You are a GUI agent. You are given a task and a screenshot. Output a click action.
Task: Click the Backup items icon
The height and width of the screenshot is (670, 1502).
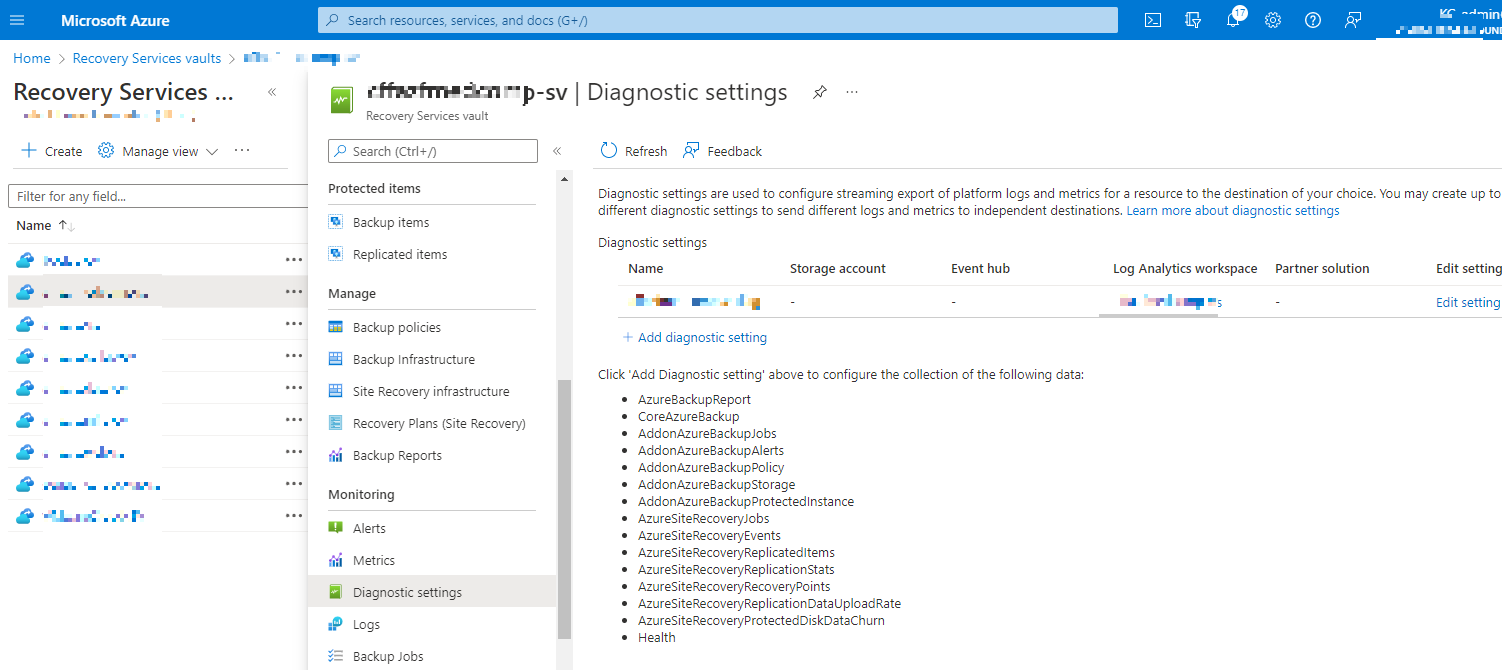coord(336,222)
